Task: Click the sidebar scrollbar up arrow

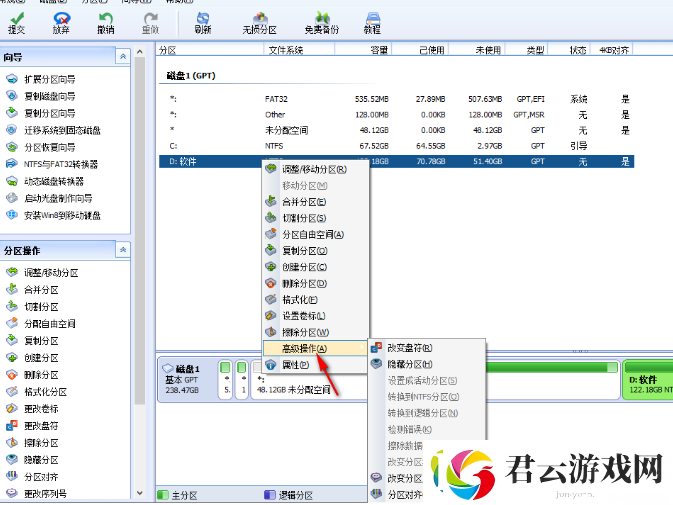Action: pos(139,52)
